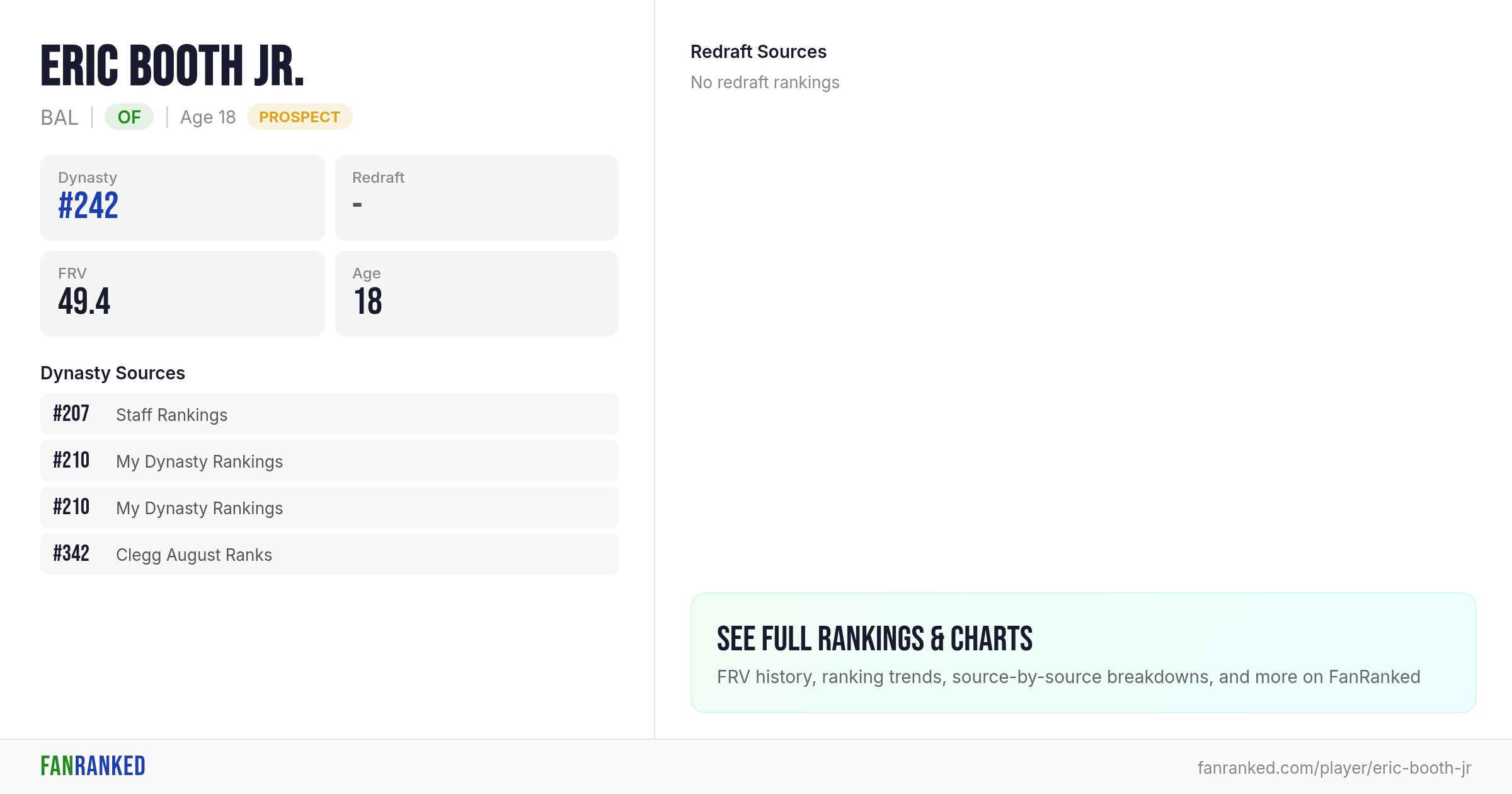Screen dimensions: 1512x794
Task: Click the No redraft rankings text
Action: 765,83
